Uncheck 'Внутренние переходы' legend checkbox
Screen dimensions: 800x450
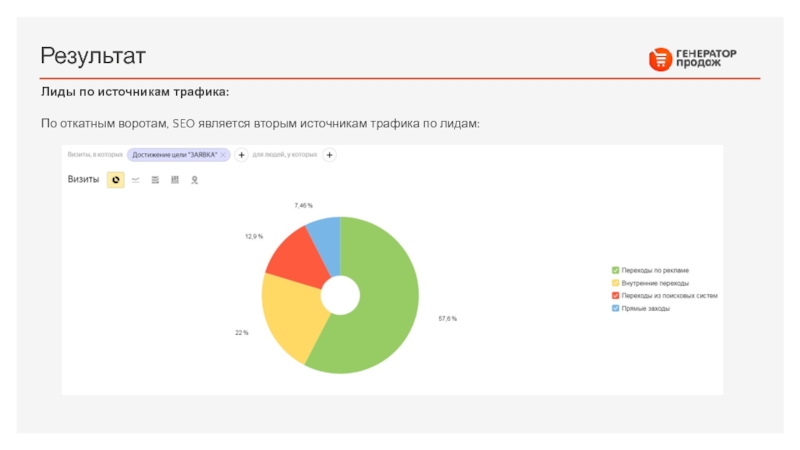coord(616,283)
